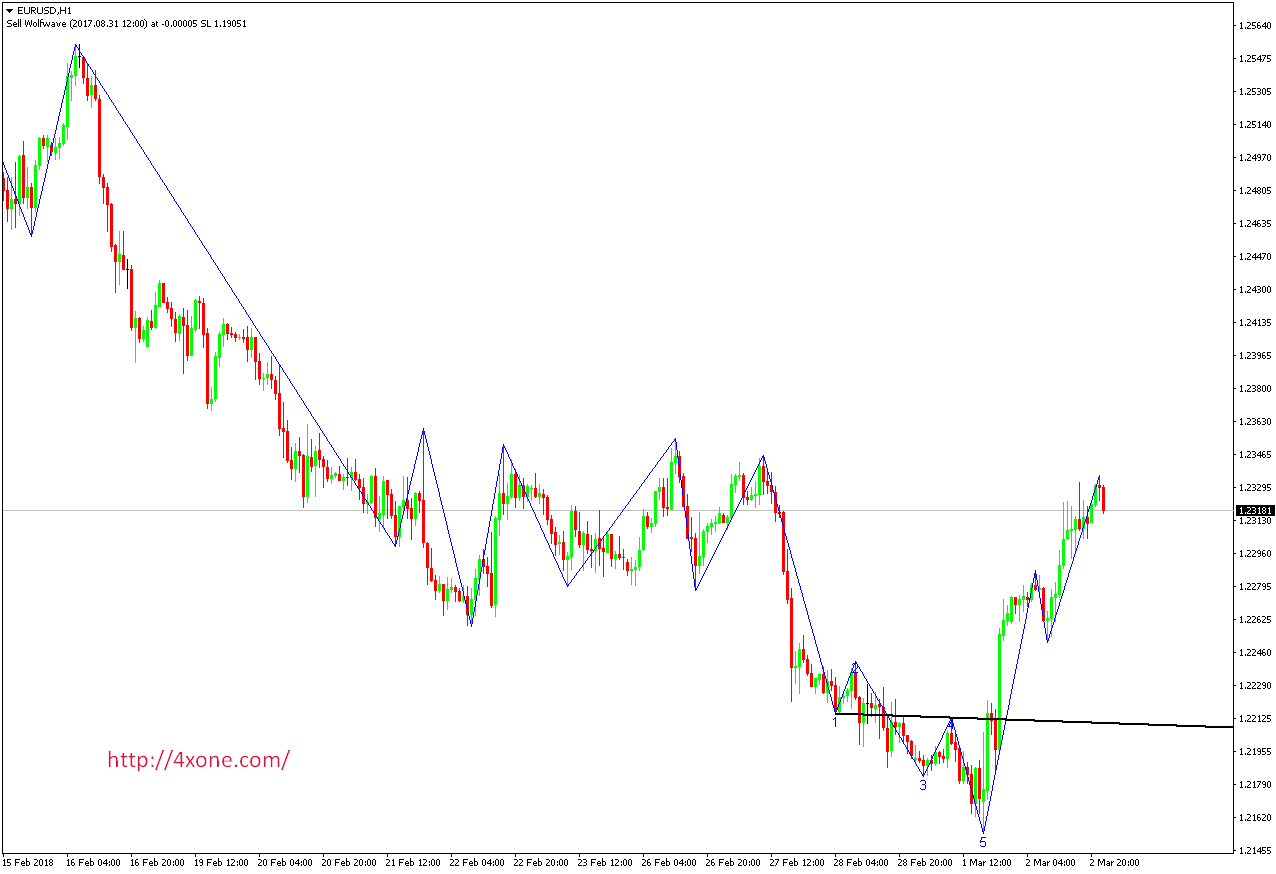The height and width of the screenshot is (874, 1276).
Task: Click price axis label 1.21790
Action: click(1255, 784)
